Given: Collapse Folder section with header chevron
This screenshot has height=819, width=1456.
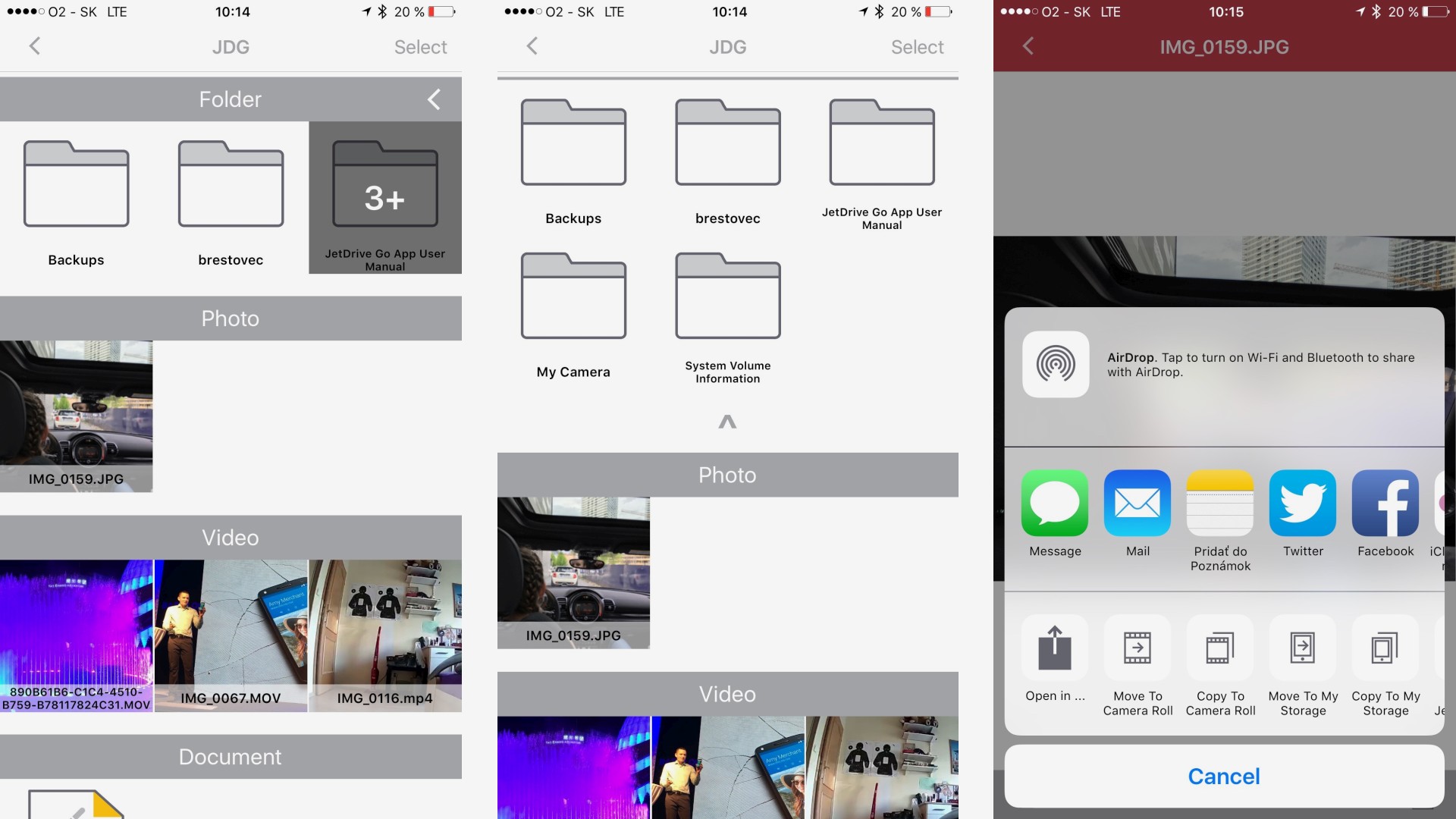Looking at the screenshot, I should pos(434,99).
